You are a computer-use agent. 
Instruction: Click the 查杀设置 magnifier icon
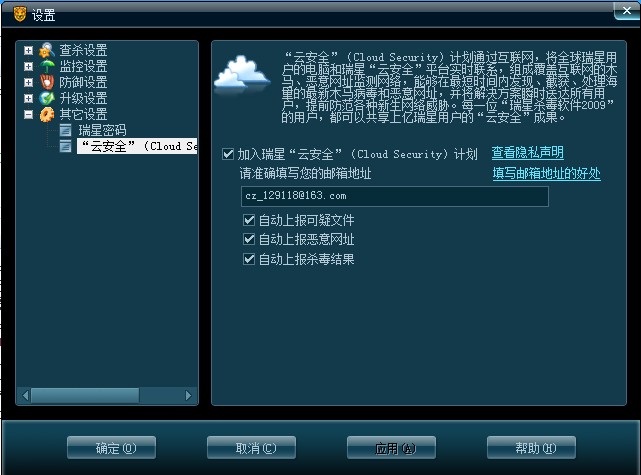(47, 50)
